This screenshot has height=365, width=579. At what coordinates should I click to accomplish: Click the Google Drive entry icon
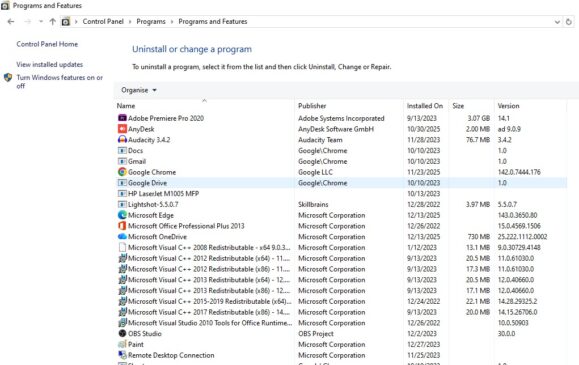pos(122,182)
